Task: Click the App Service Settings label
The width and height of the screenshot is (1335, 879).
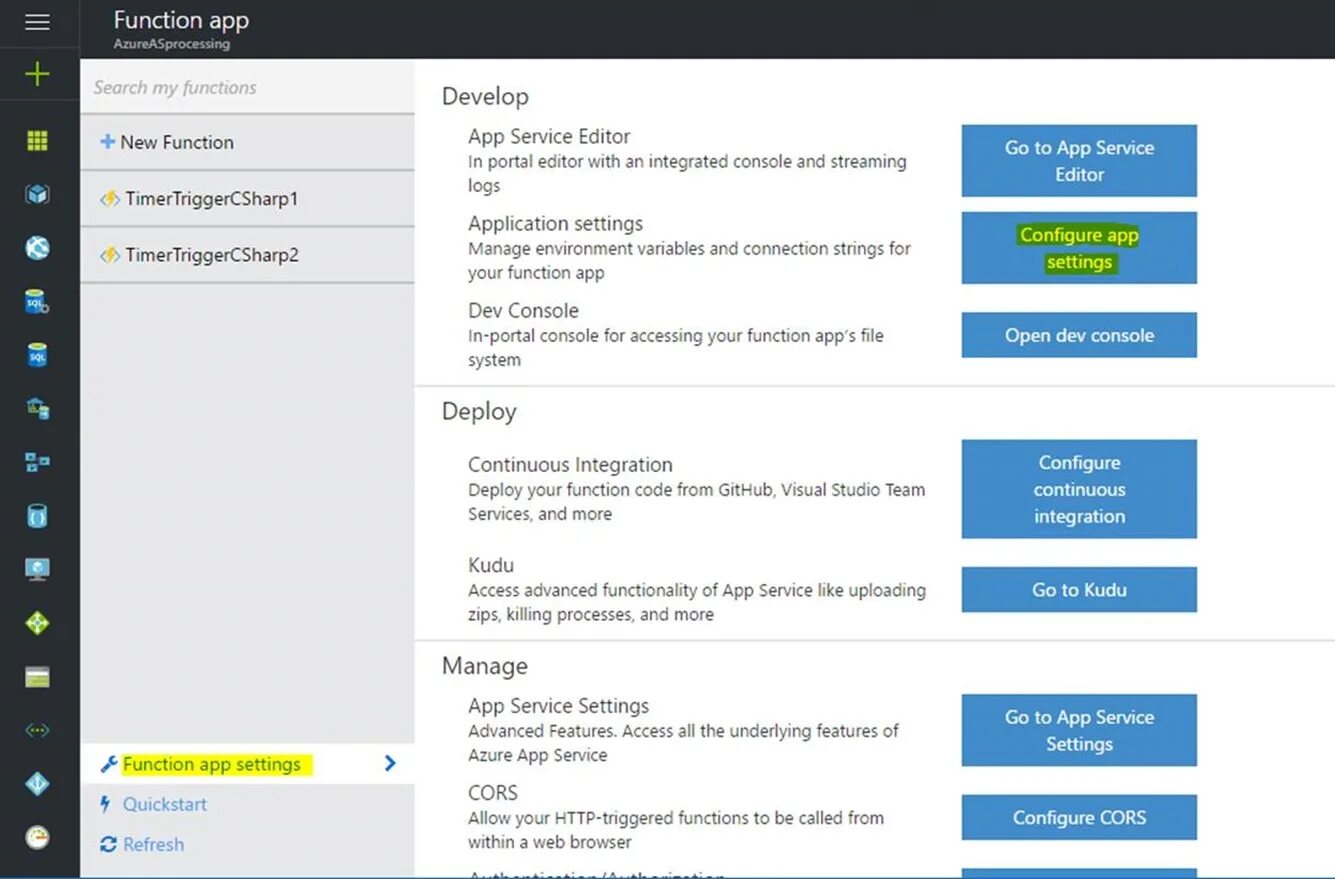Action: pos(558,705)
